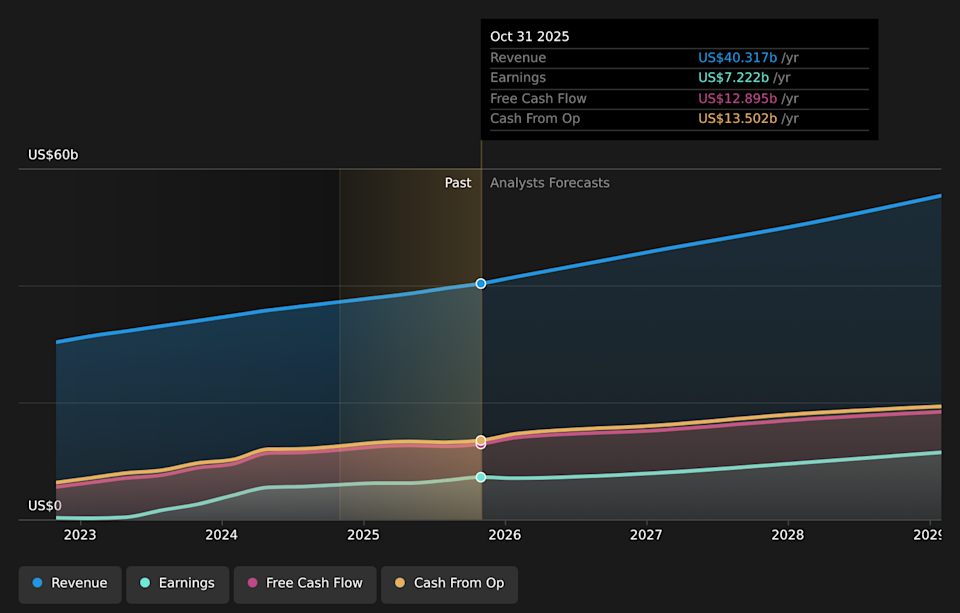Click the Oct 31 2025 tooltip date
Image resolution: width=960 pixels, height=613 pixels.
click(529, 36)
